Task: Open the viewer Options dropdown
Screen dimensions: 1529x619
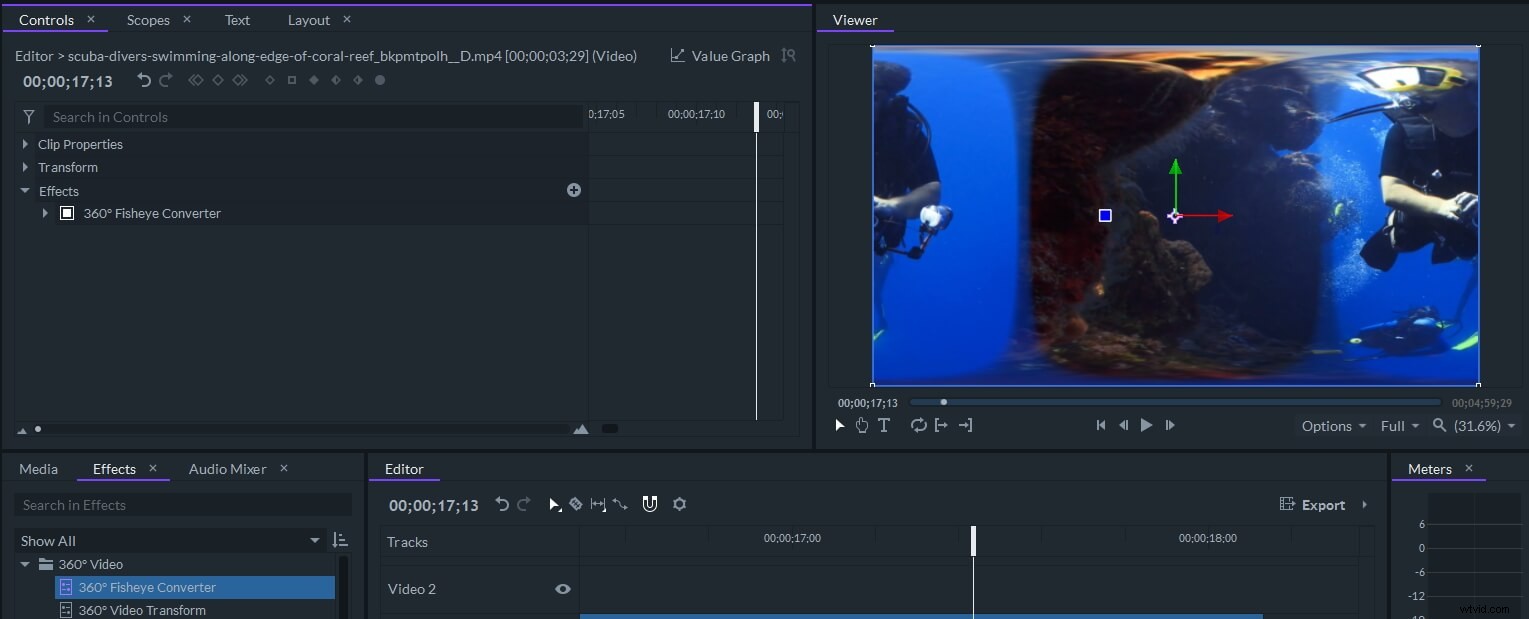Action: coord(1333,426)
